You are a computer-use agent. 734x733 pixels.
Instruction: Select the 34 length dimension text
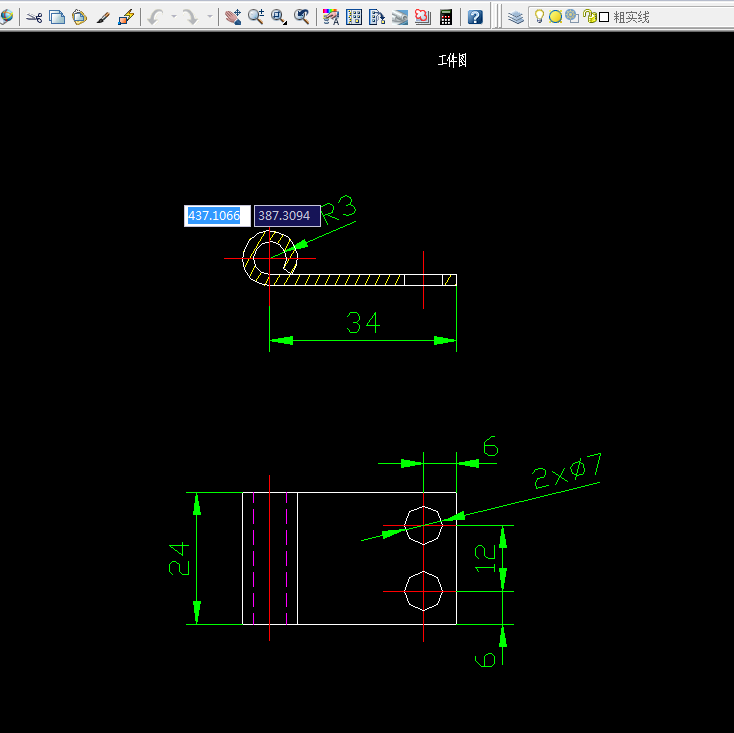[x=363, y=323]
